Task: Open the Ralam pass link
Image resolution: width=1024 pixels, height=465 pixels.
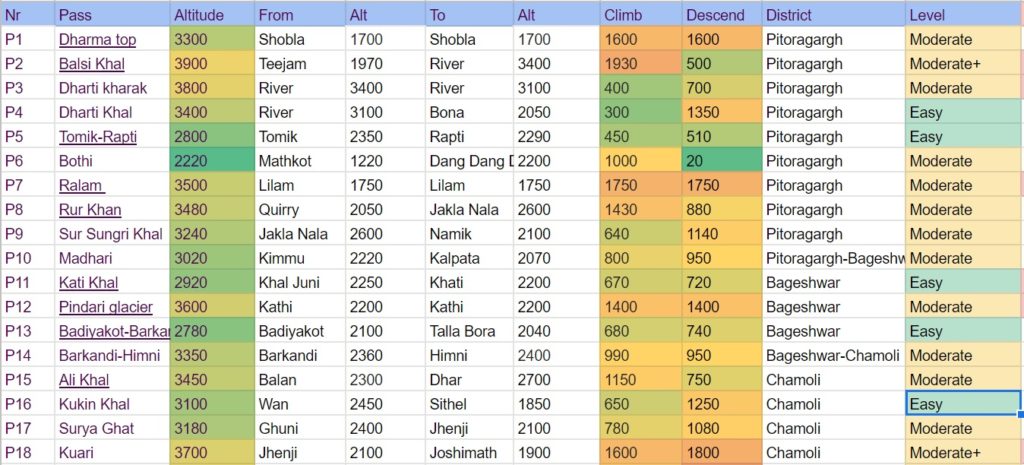Action: (x=82, y=185)
